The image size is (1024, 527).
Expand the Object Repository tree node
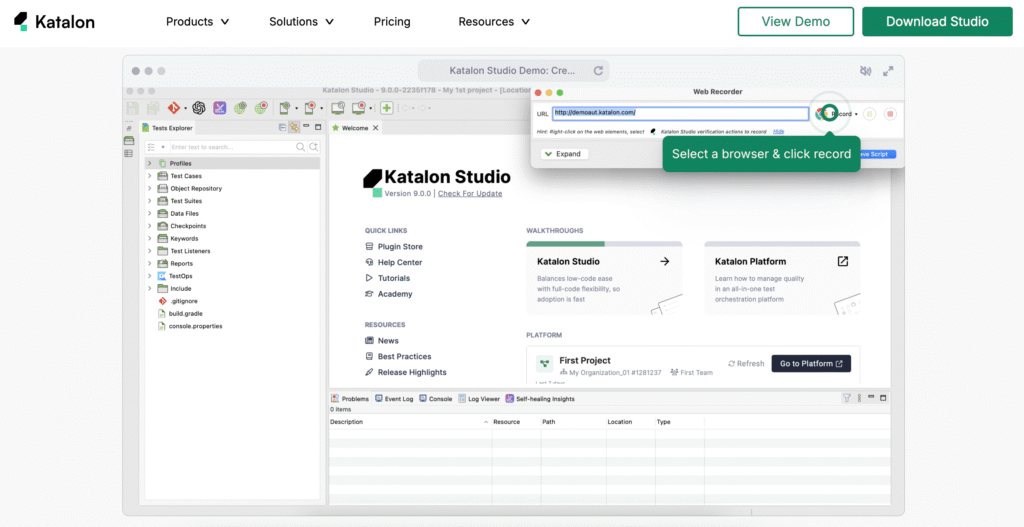tap(150, 188)
